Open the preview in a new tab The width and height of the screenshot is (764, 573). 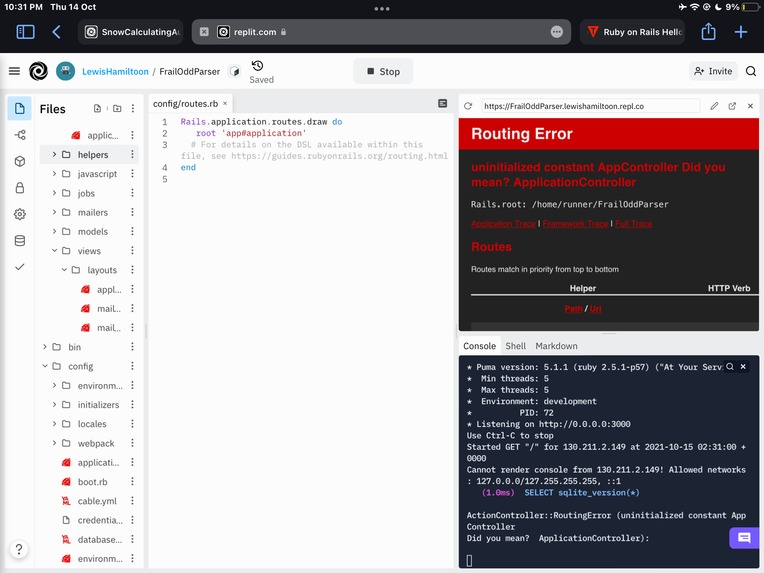pos(732,106)
